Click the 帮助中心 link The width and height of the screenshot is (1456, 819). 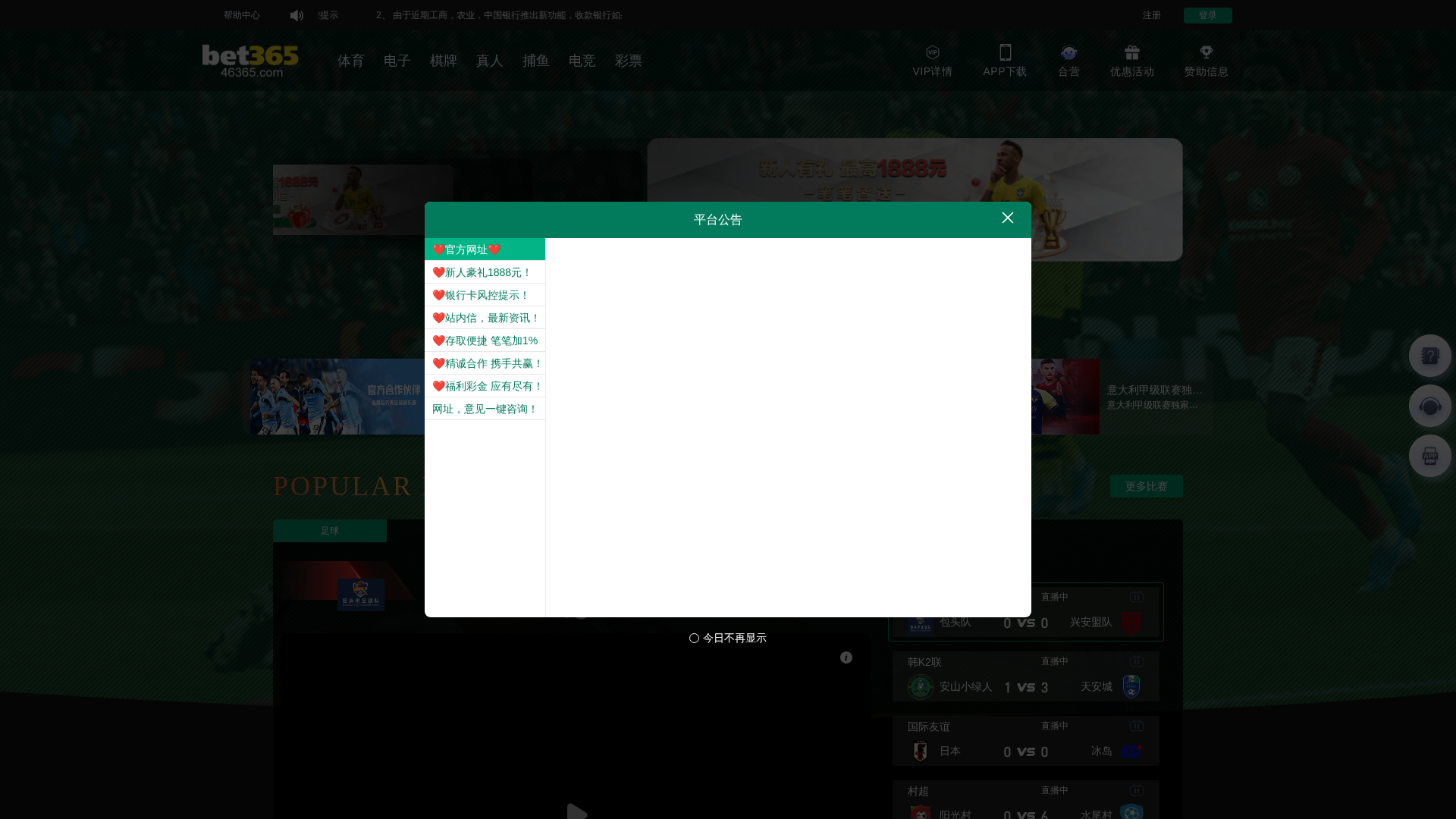tap(241, 15)
